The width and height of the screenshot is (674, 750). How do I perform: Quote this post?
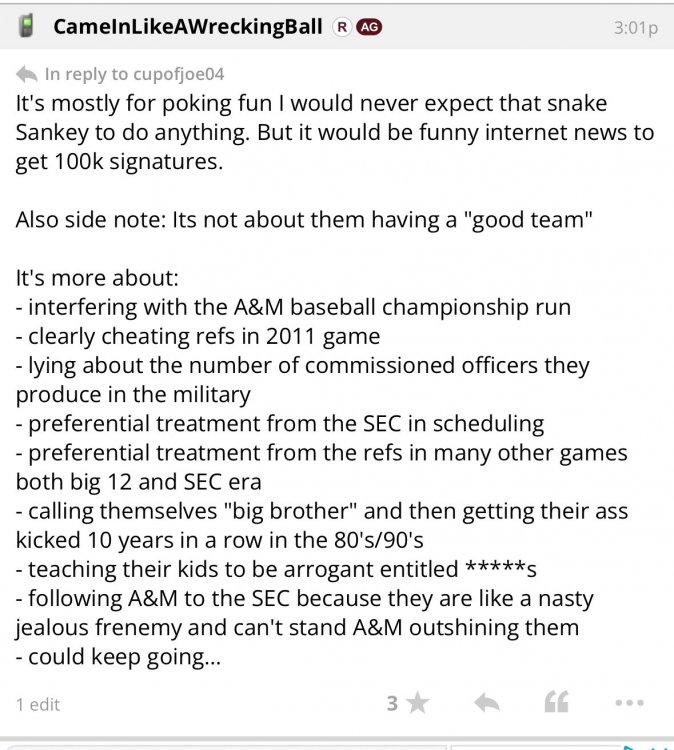[x=556, y=704]
